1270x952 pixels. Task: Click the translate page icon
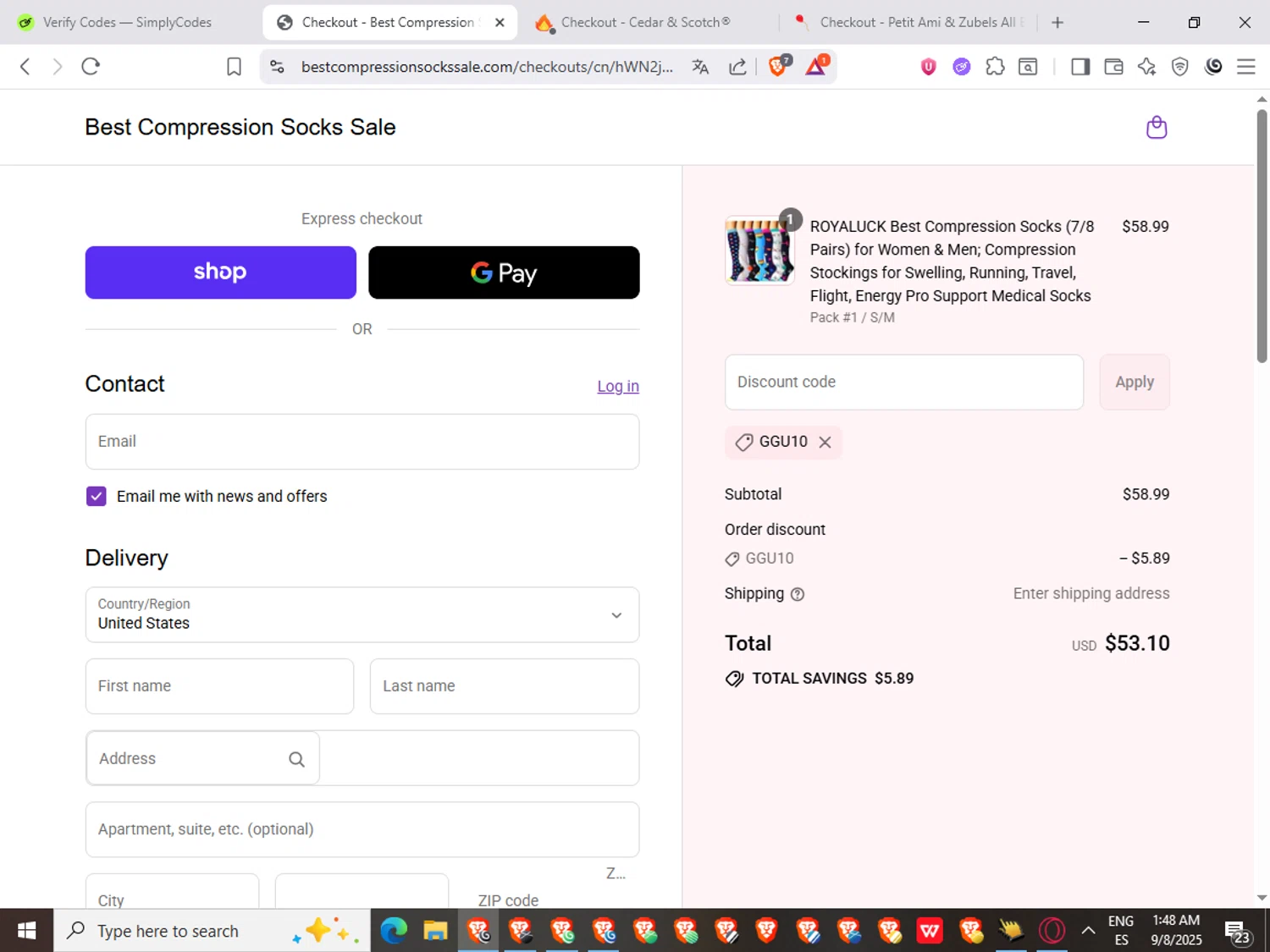click(x=700, y=67)
